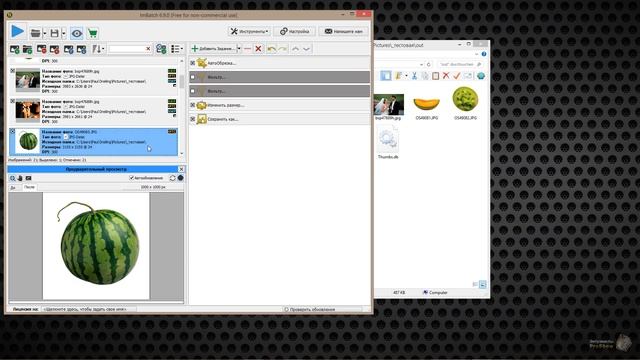Click scissors cut icon in Explorer window
The height and width of the screenshot is (360, 640).
414,76
